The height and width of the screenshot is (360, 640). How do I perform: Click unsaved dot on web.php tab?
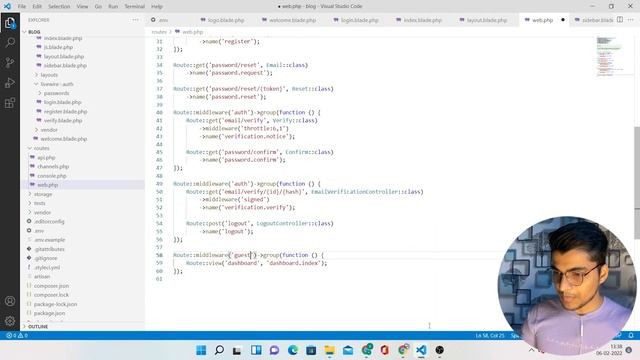point(563,20)
